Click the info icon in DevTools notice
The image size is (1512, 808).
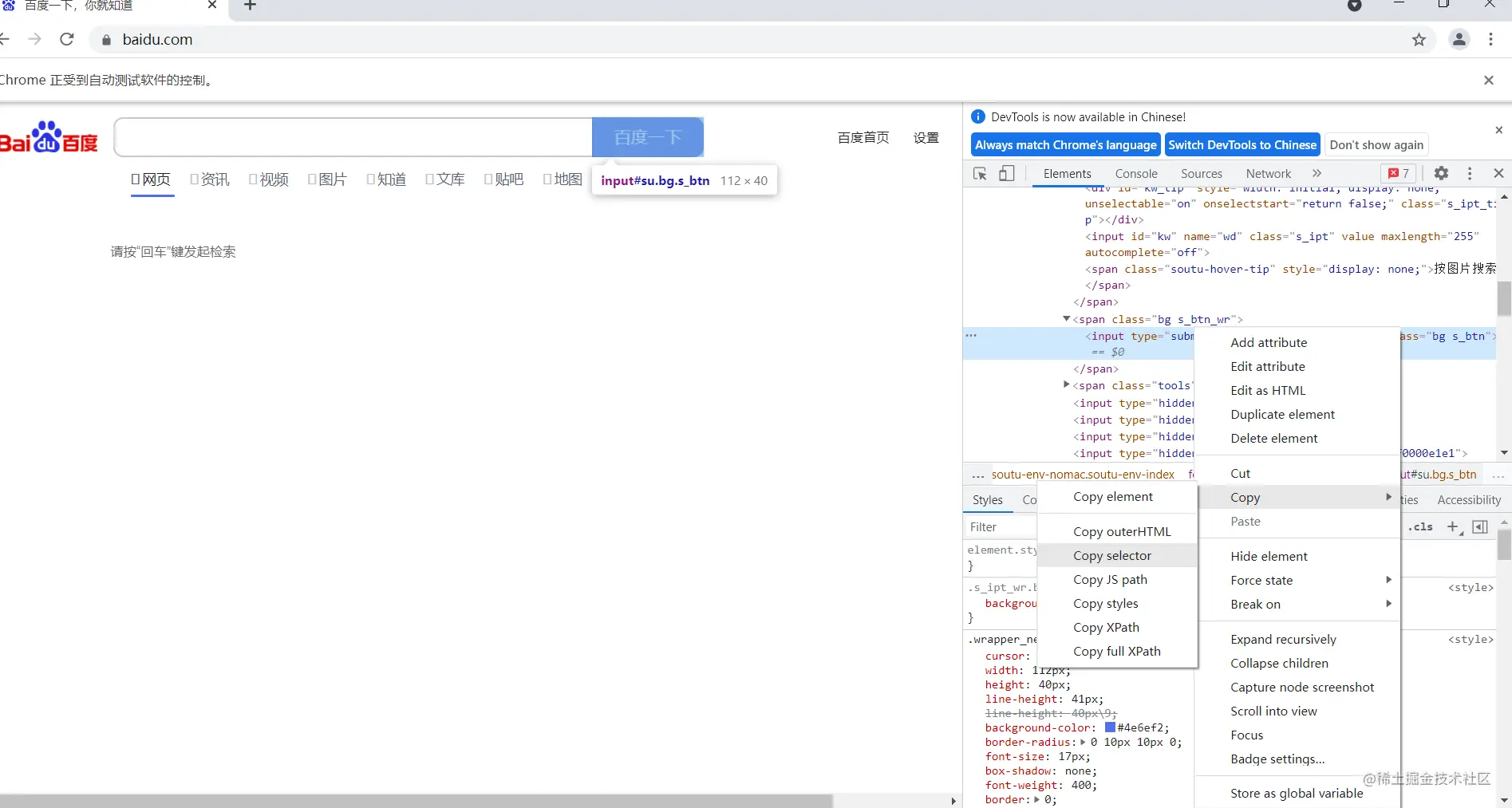point(978,116)
